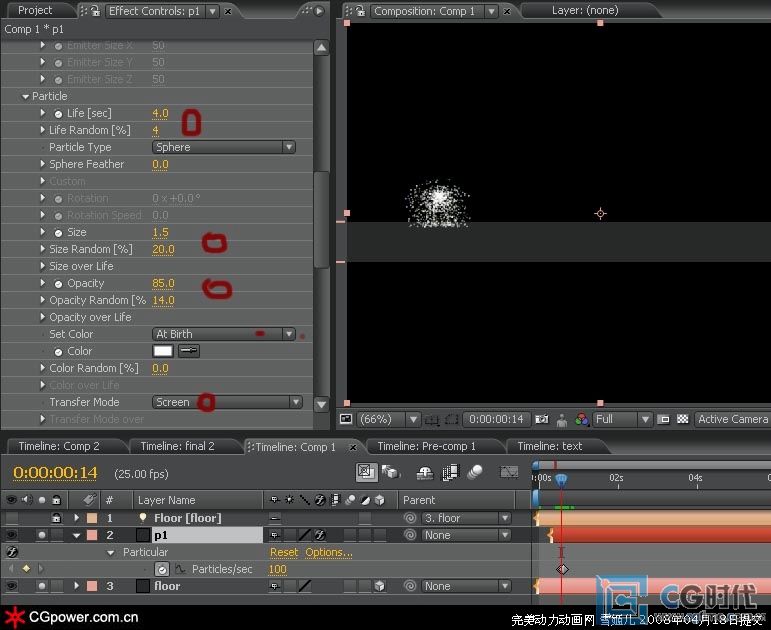Open Particular Options link
Screen dimensions: 771x630
tap(329, 552)
